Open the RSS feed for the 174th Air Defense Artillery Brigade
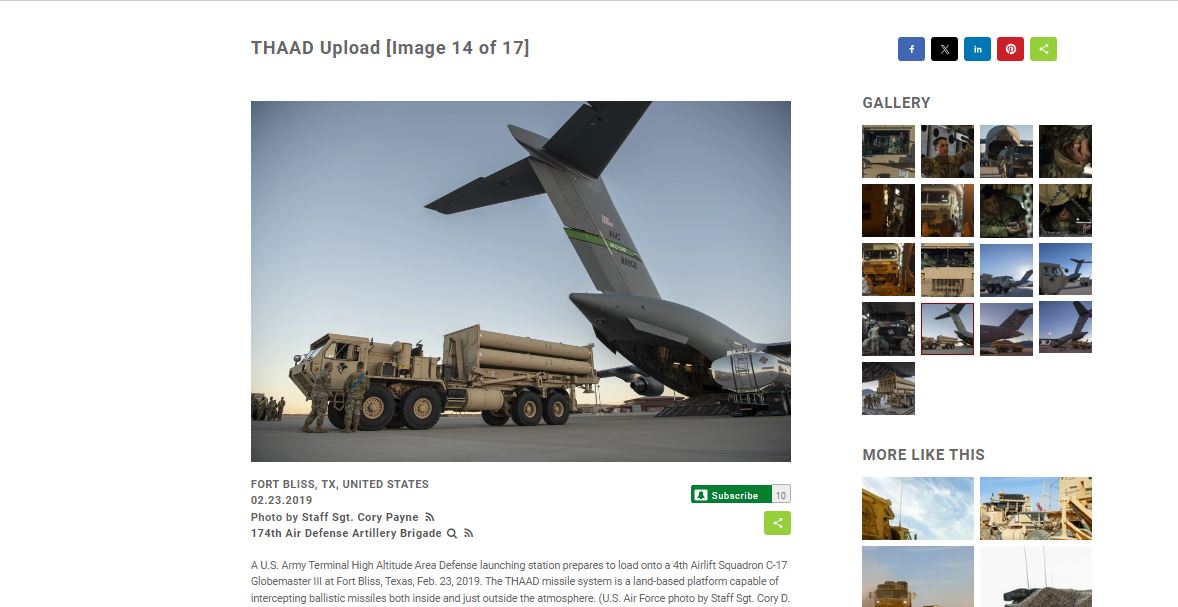The image size is (1178, 607). pos(469,533)
